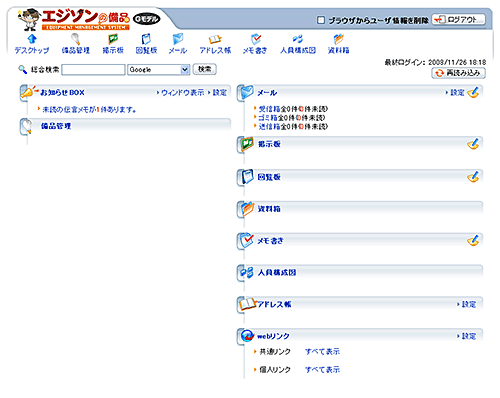Click すべて表示 next to 共通リンク
The width and height of the screenshot is (500, 398).
pyautogui.click(x=322, y=351)
